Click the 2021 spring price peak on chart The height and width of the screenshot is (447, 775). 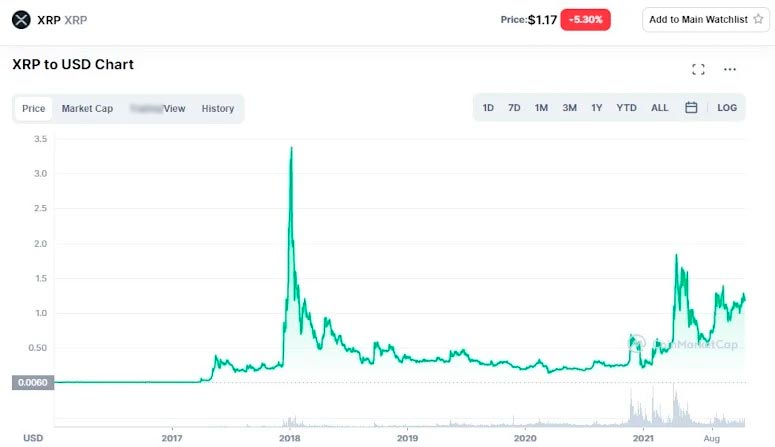[x=676, y=255]
